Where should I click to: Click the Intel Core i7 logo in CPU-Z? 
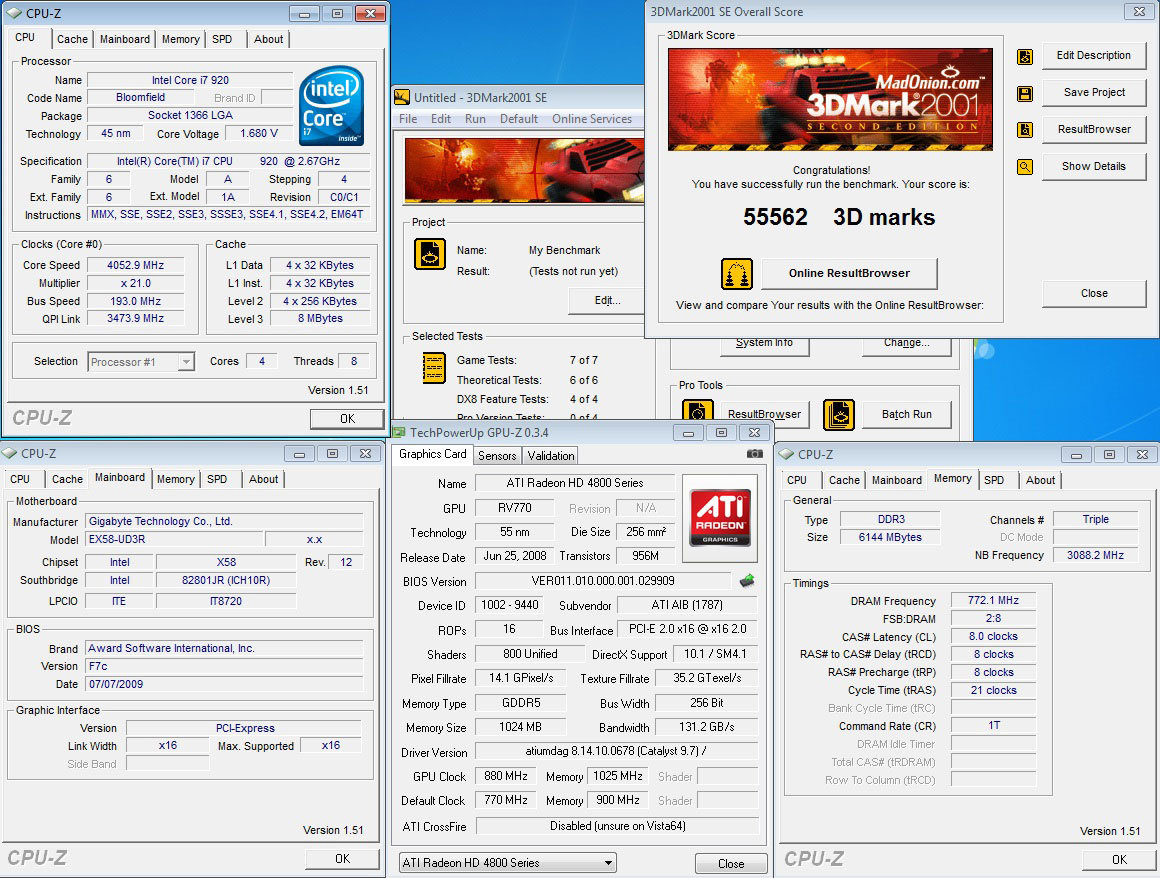point(332,106)
